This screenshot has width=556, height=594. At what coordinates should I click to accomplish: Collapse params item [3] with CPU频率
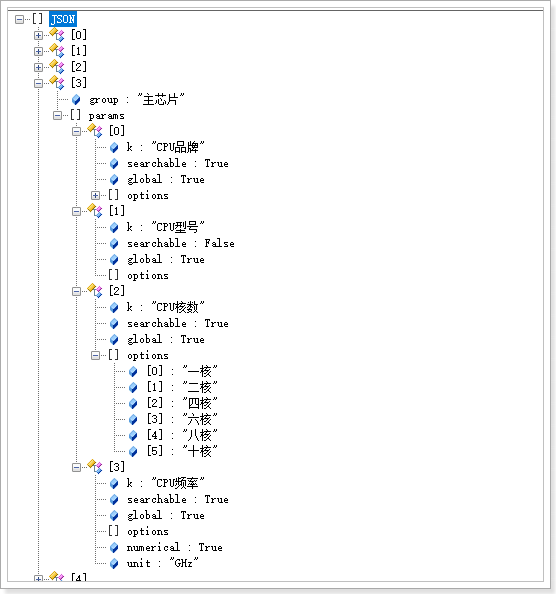click(x=76, y=467)
